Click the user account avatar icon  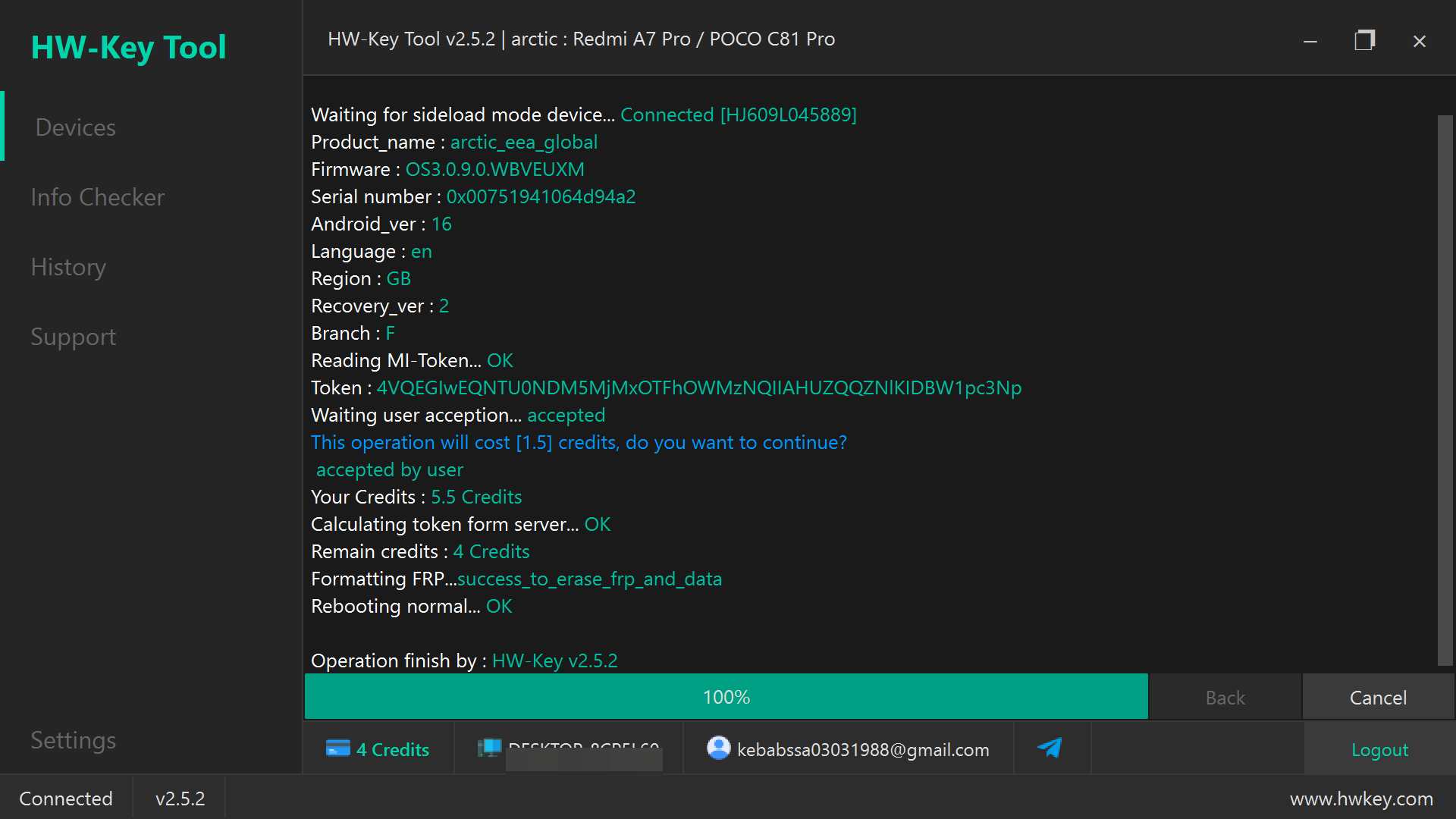pos(718,748)
